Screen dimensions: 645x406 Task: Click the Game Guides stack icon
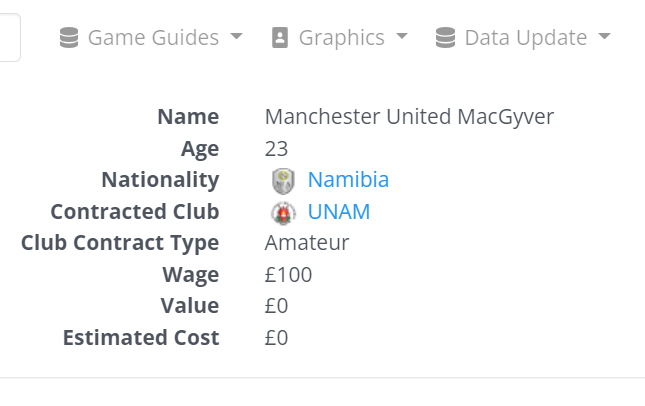pos(69,38)
